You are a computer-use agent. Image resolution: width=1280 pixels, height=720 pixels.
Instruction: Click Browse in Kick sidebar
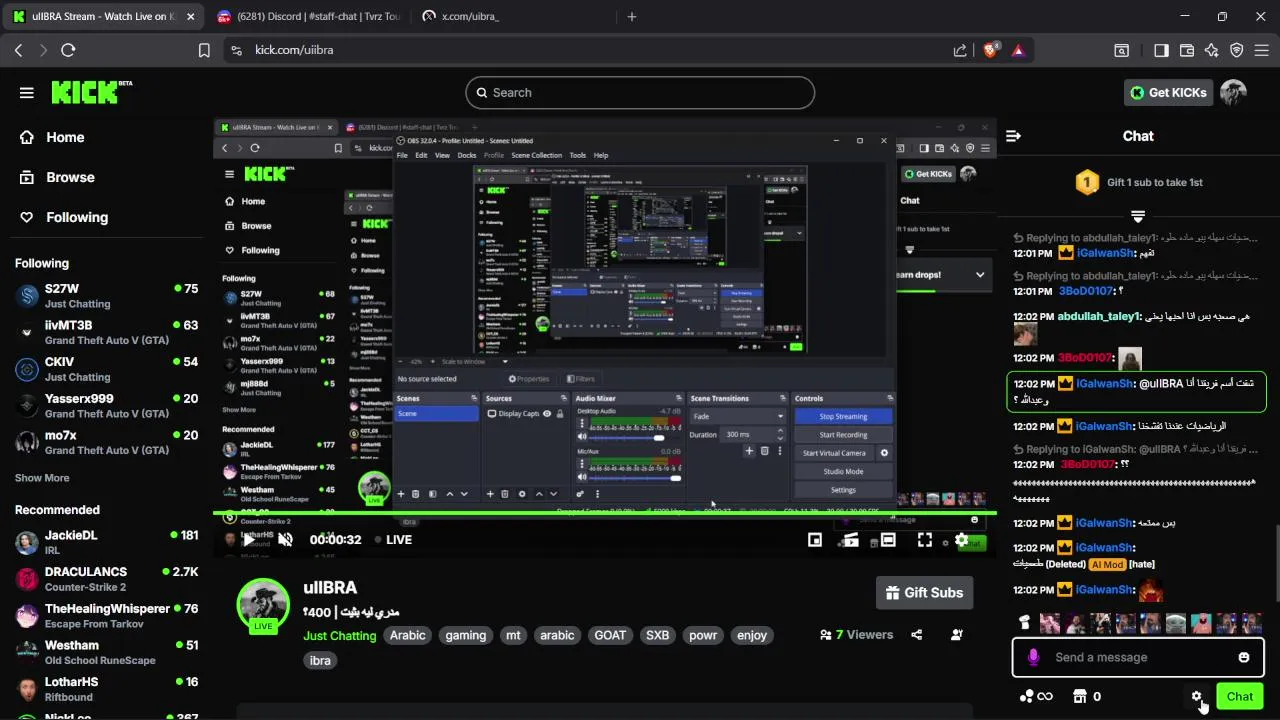[x=70, y=177]
